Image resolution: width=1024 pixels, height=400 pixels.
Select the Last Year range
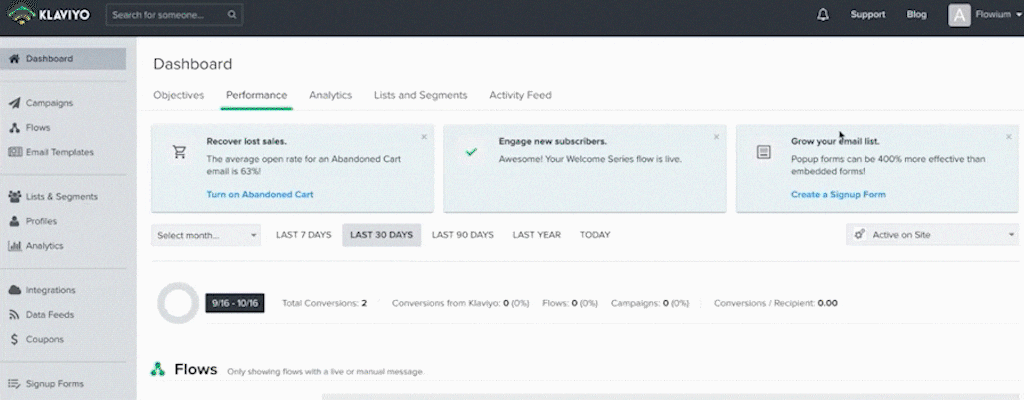pyautogui.click(x=537, y=235)
